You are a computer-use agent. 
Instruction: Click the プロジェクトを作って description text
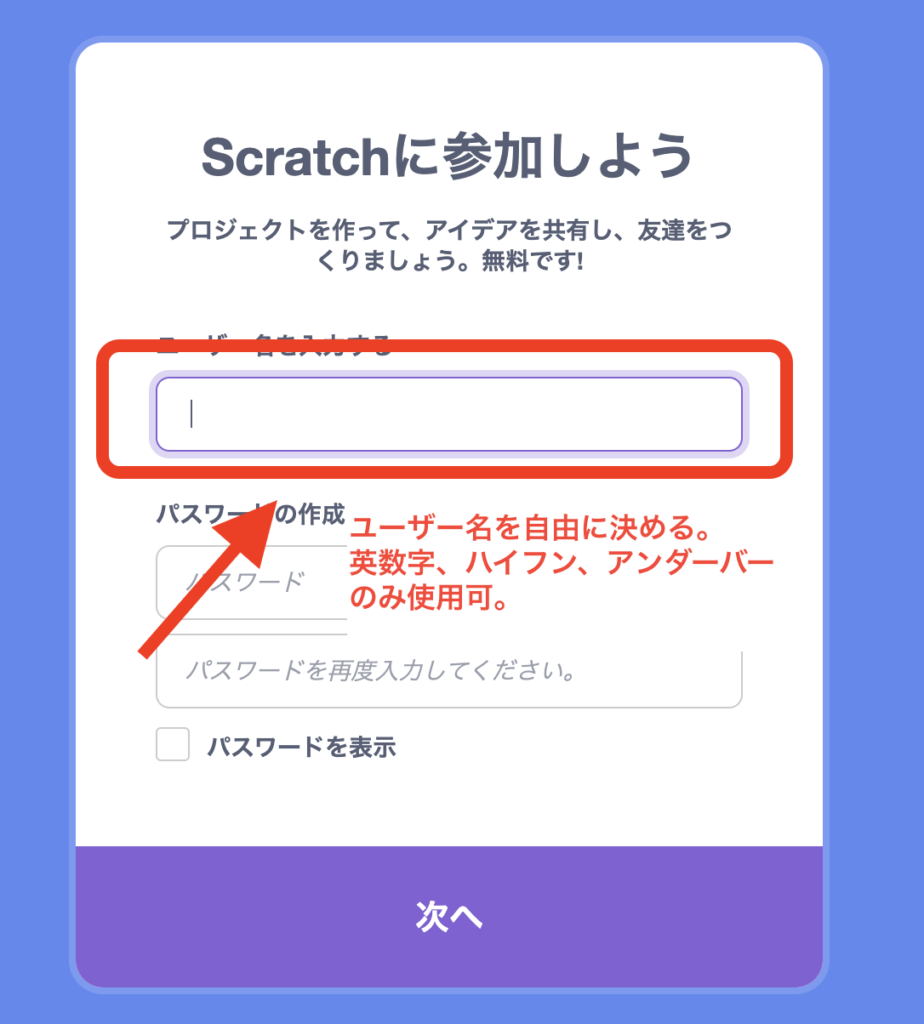449,245
